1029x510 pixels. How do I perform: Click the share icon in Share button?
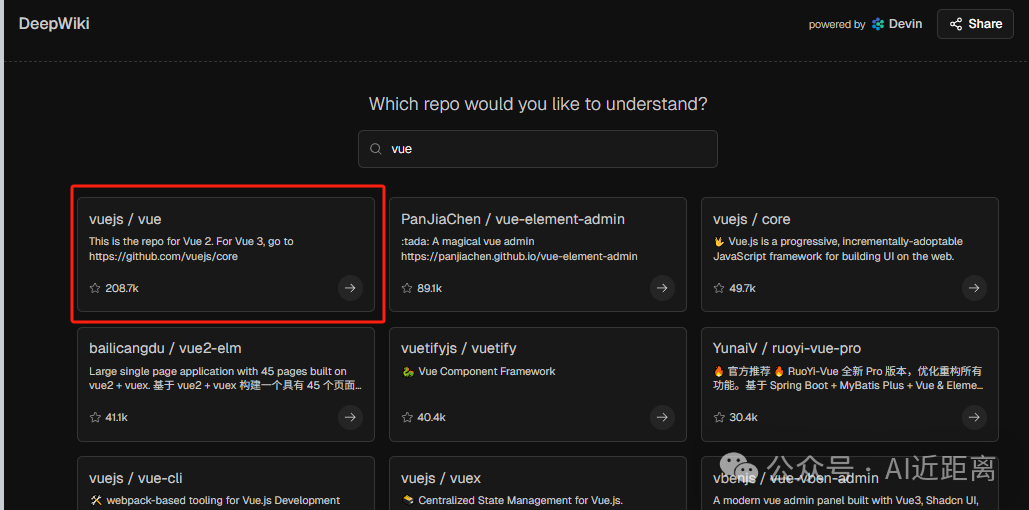pyautogui.click(x=956, y=24)
